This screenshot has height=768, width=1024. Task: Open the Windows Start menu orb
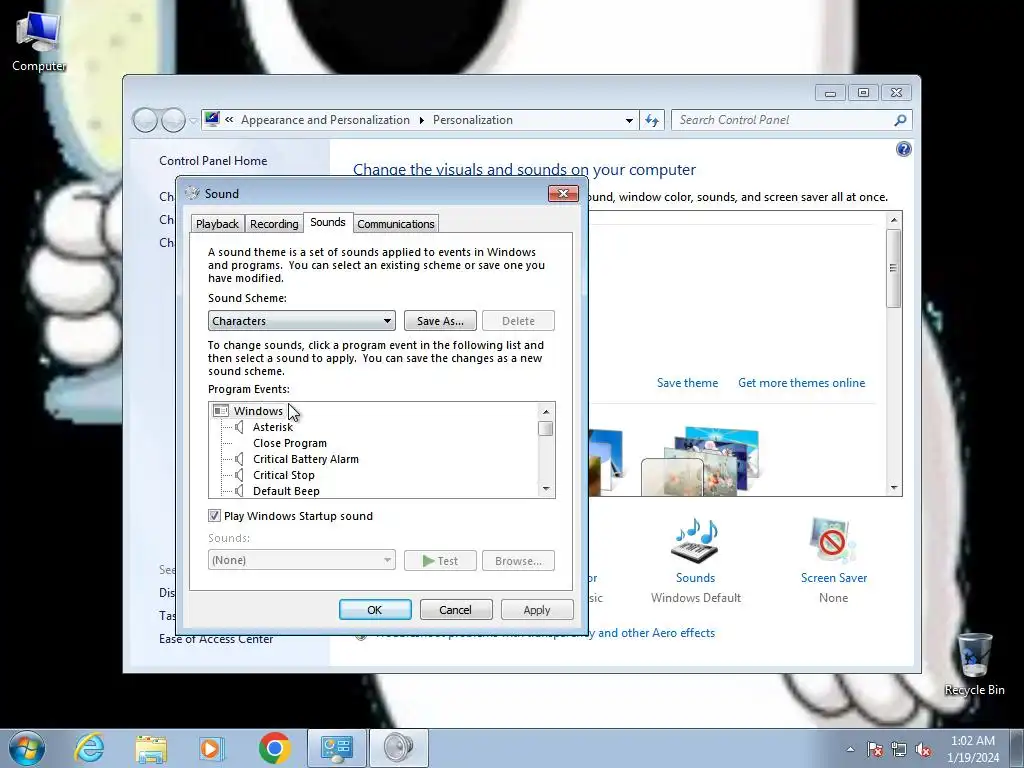click(x=27, y=748)
